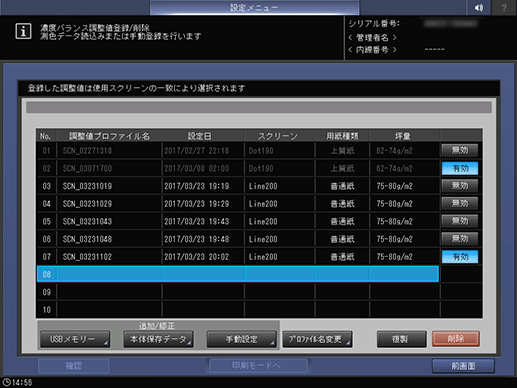Click the speaker volume icon

(x=478, y=7)
